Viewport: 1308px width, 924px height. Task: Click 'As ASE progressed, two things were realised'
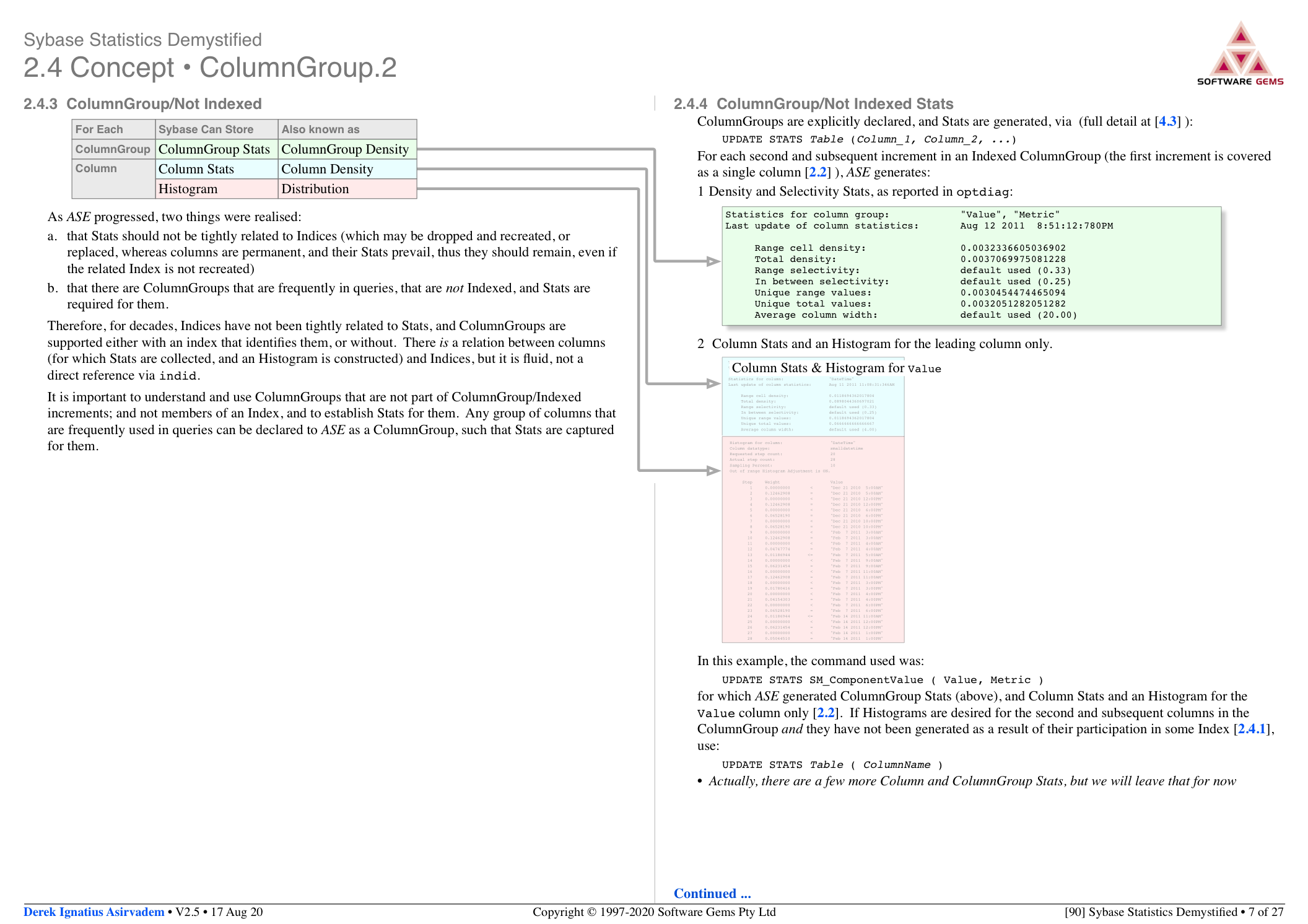pos(175,217)
